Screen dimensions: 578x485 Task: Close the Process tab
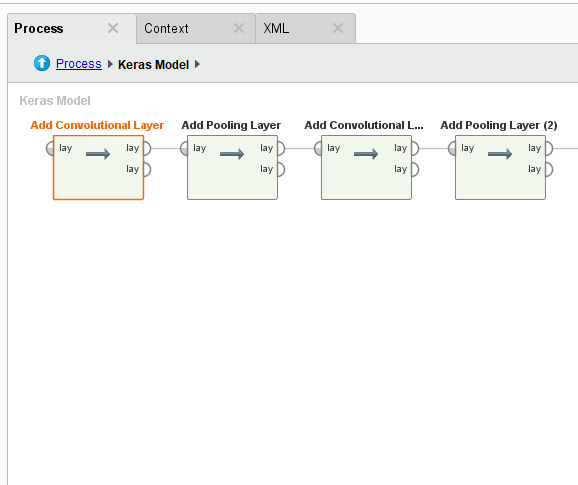[113, 28]
